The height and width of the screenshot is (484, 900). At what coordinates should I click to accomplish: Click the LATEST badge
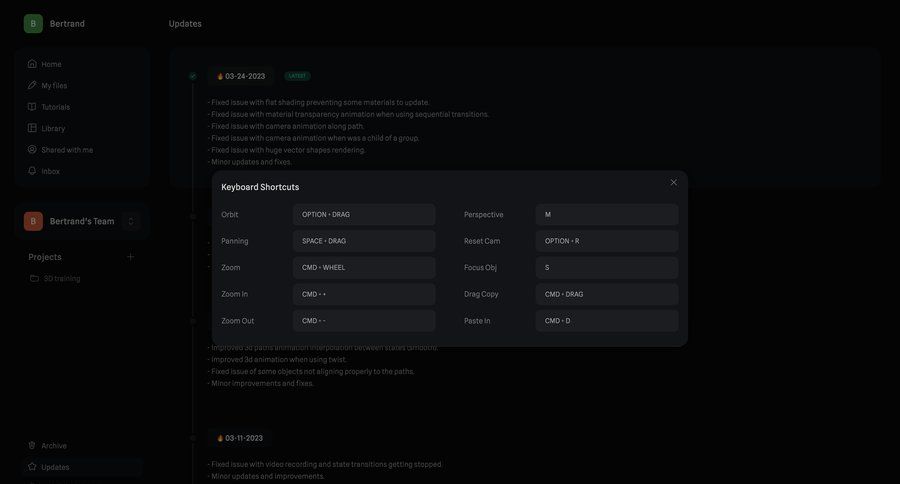(x=297, y=76)
